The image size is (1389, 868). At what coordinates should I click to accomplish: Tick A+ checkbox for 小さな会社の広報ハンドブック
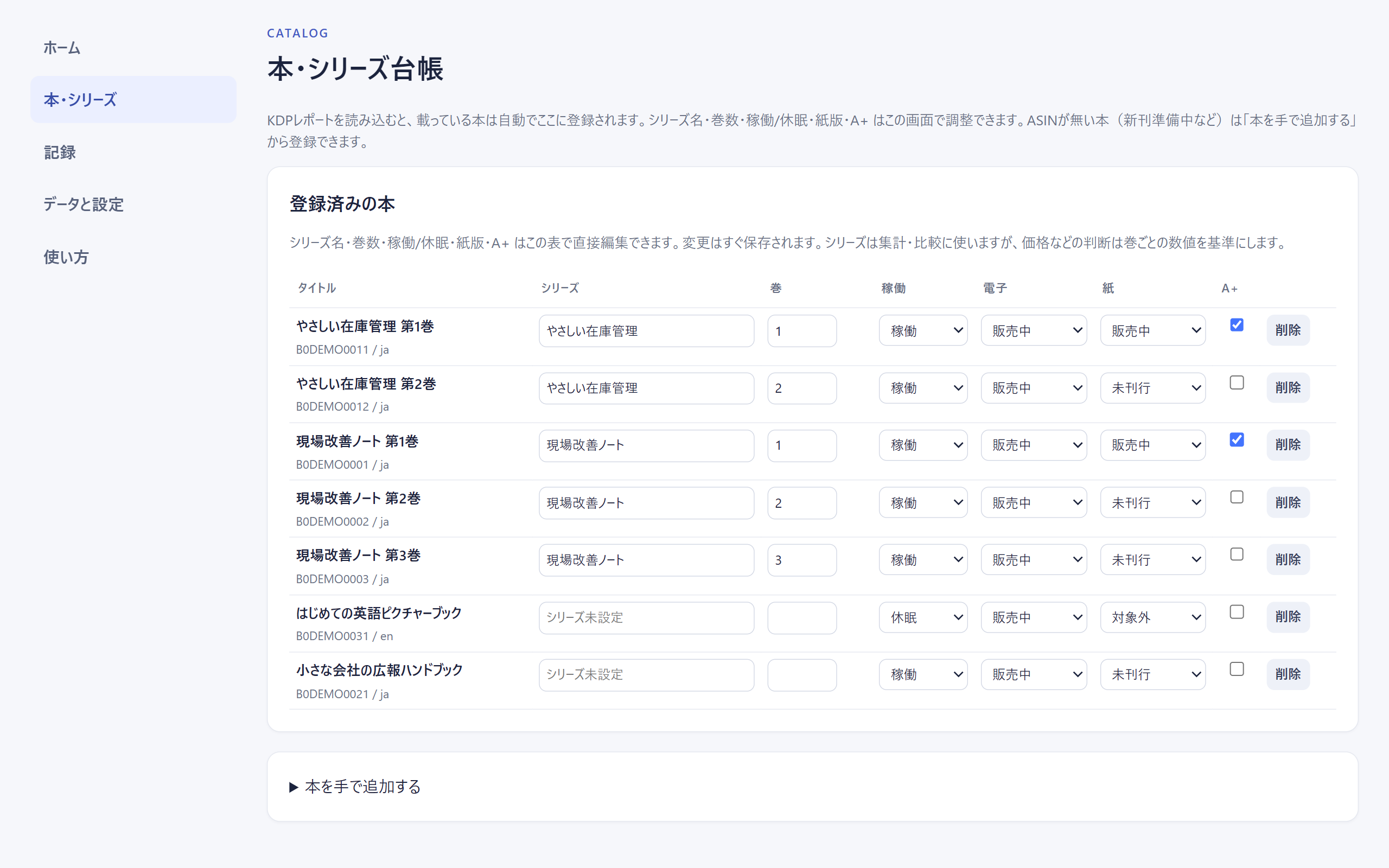[1237, 669]
